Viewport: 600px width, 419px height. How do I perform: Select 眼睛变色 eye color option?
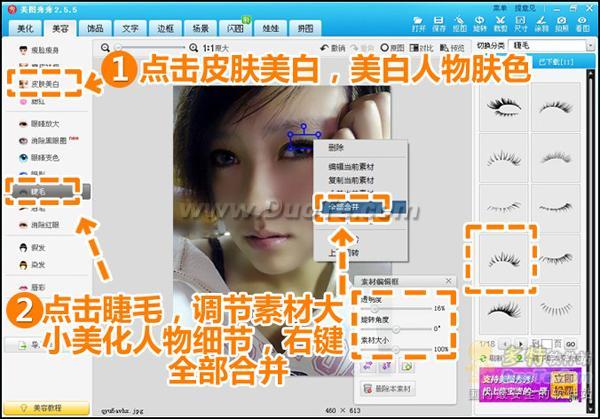(x=39, y=158)
